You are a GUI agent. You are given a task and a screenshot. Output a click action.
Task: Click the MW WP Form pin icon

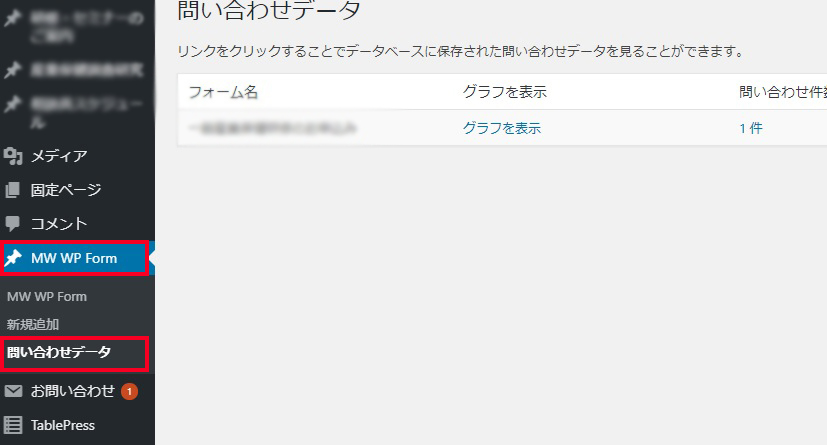point(13,258)
